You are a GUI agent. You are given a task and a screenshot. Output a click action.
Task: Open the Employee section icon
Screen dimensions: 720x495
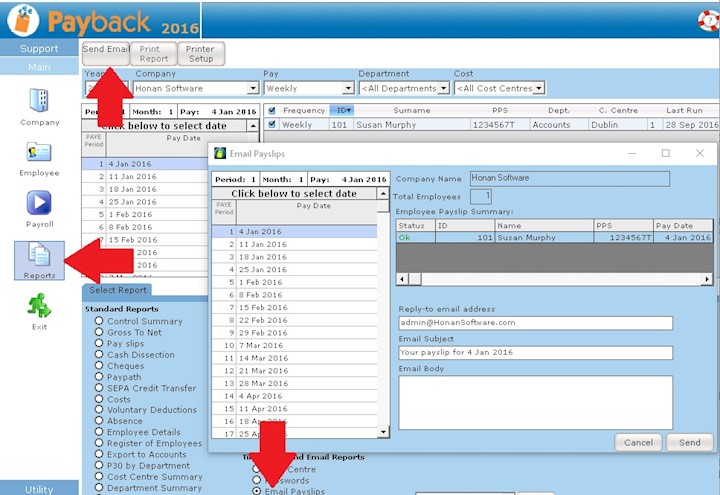(x=39, y=153)
